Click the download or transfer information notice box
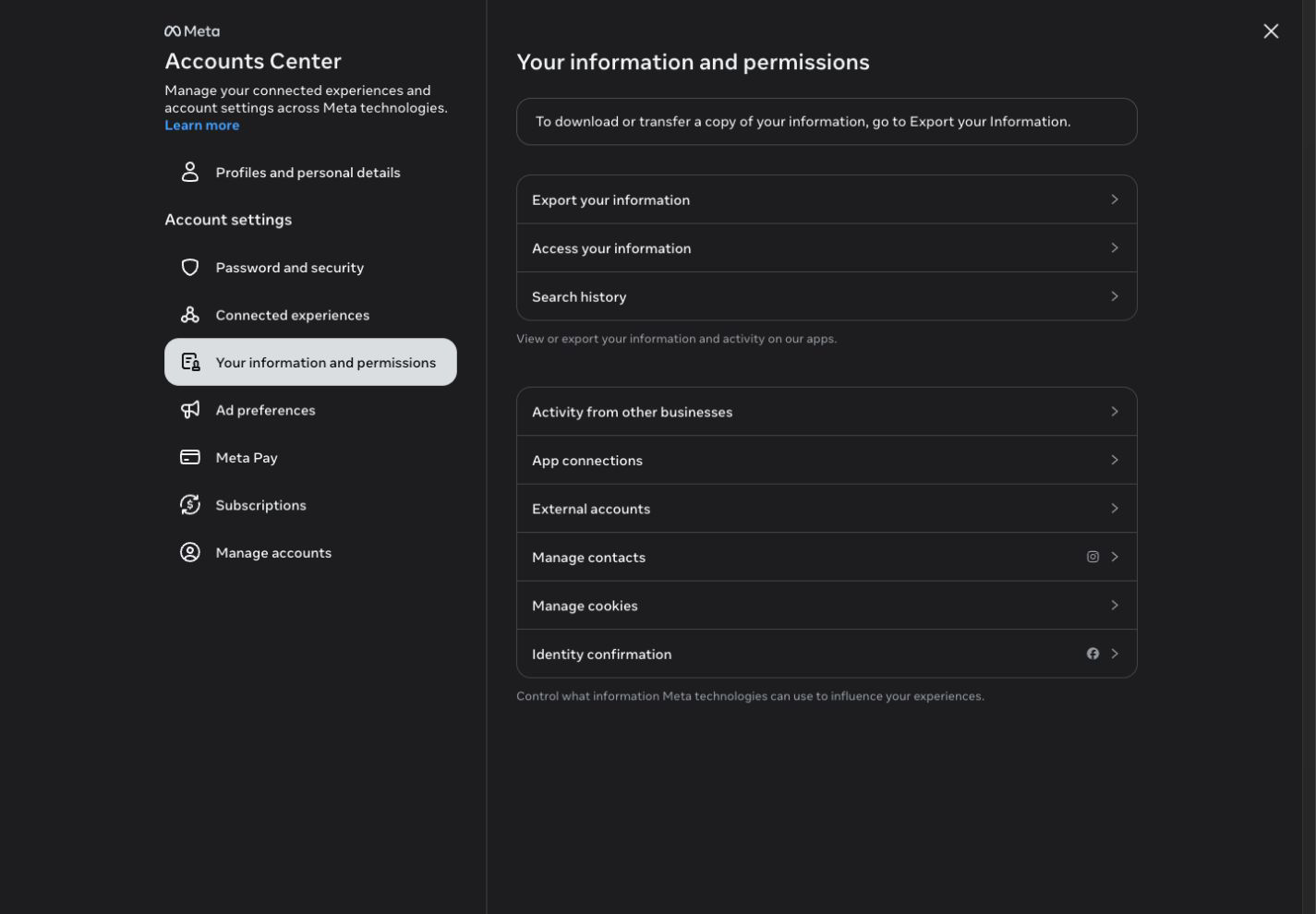This screenshot has height=914, width=1316. (827, 122)
